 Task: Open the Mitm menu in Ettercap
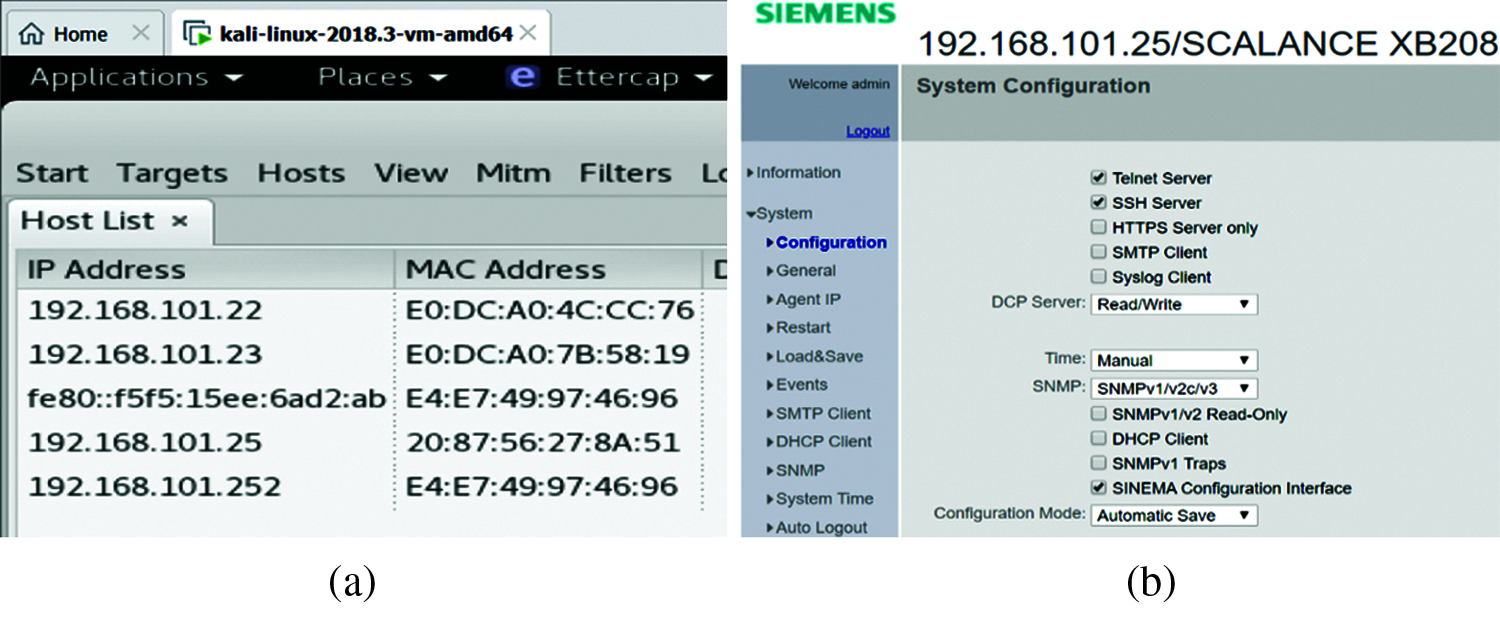click(x=513, y=172)
